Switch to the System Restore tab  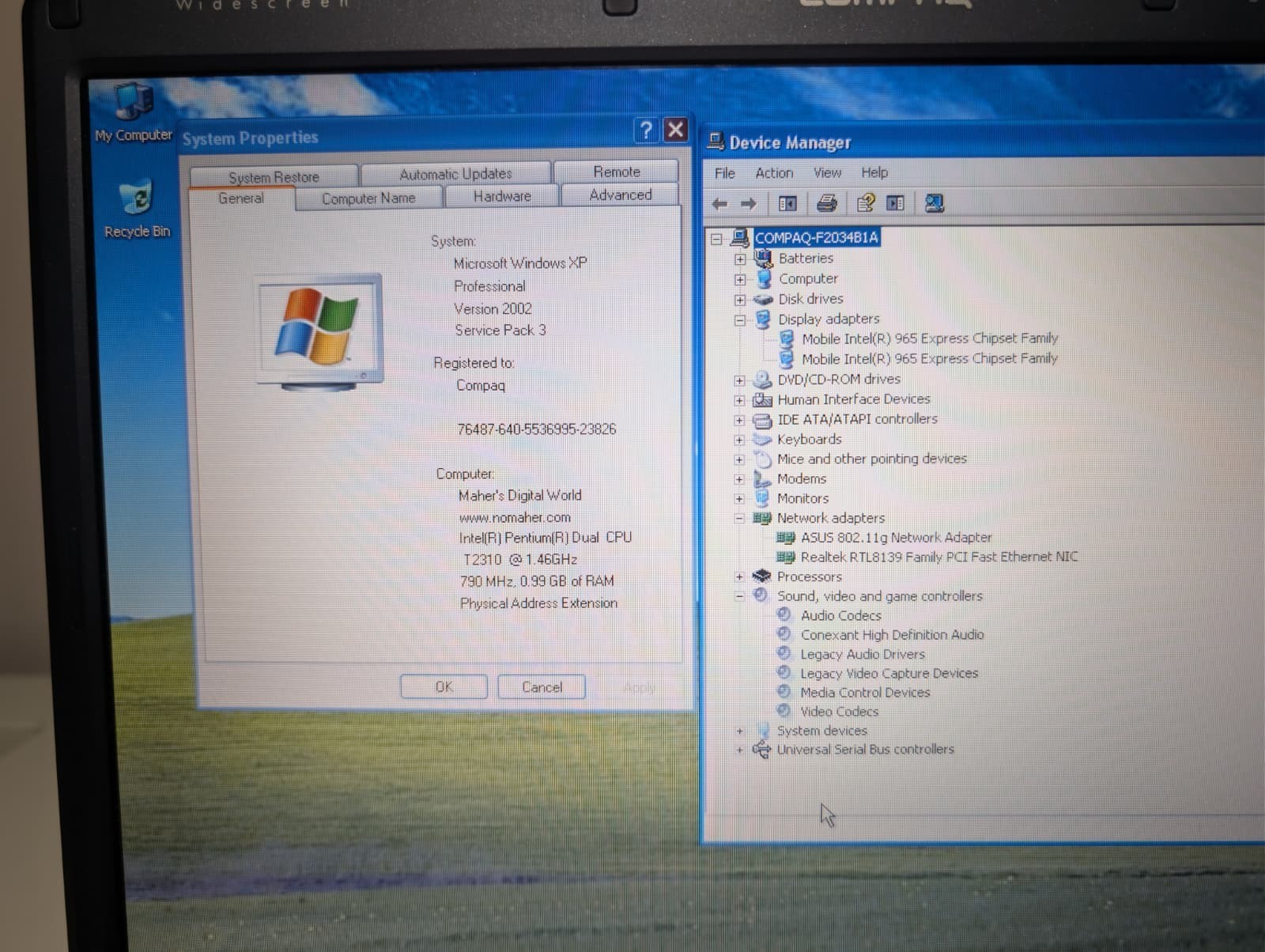tap(274, 177)
